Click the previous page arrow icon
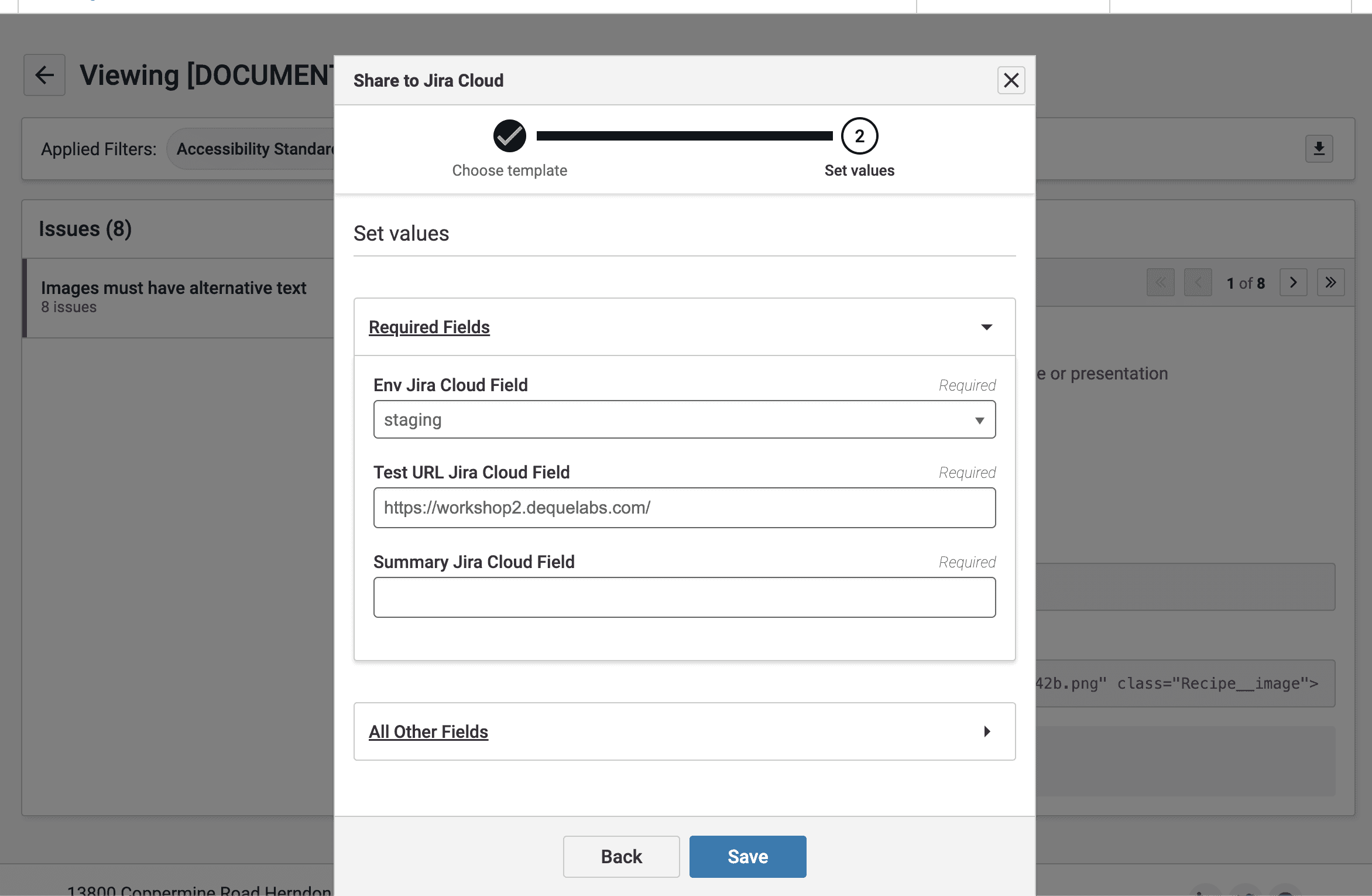Screen dimensions: 1372x896 click(1198, 283)
